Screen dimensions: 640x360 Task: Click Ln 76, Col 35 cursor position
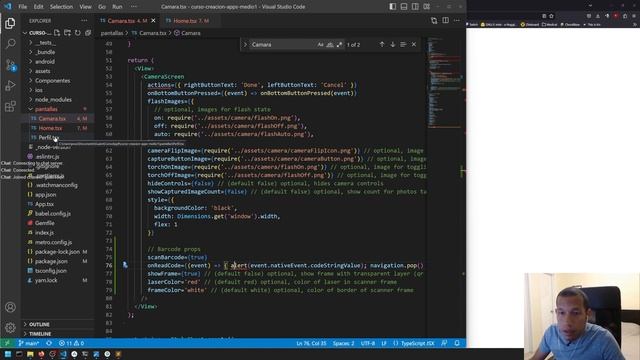tap(311, 343)
